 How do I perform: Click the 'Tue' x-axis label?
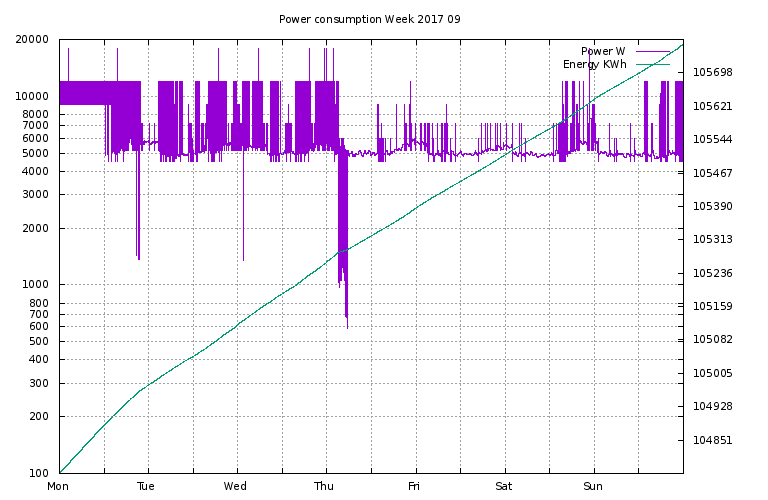point(146,487)
